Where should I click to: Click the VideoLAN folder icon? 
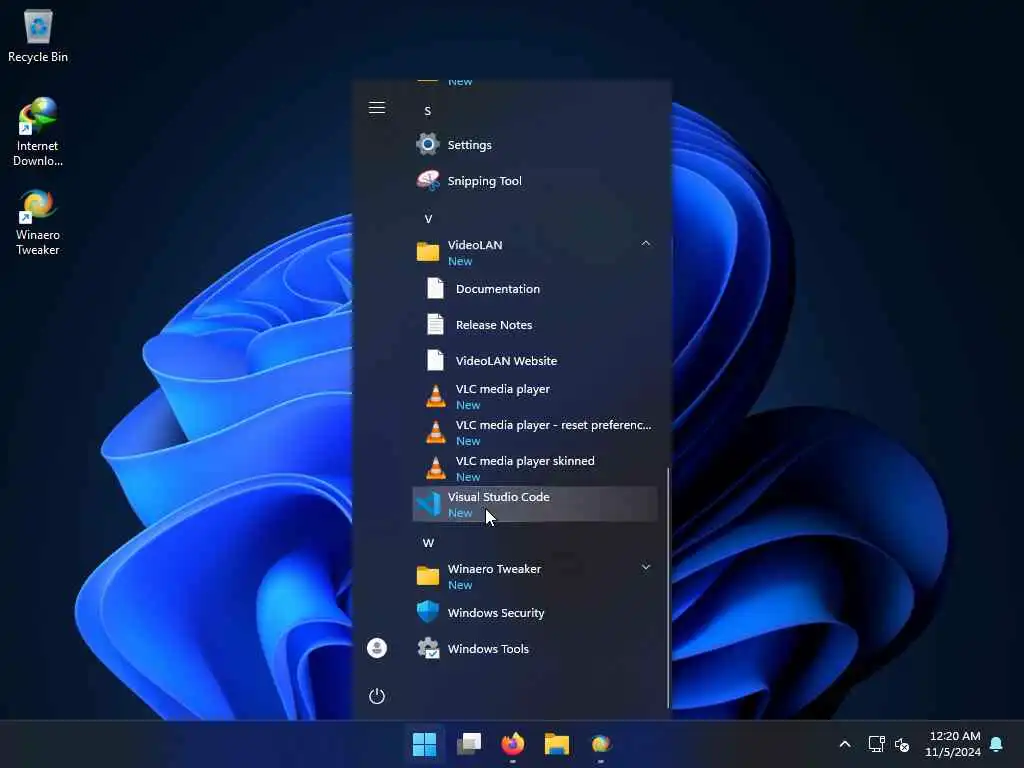pyautogui.click(x=428, y=251)
